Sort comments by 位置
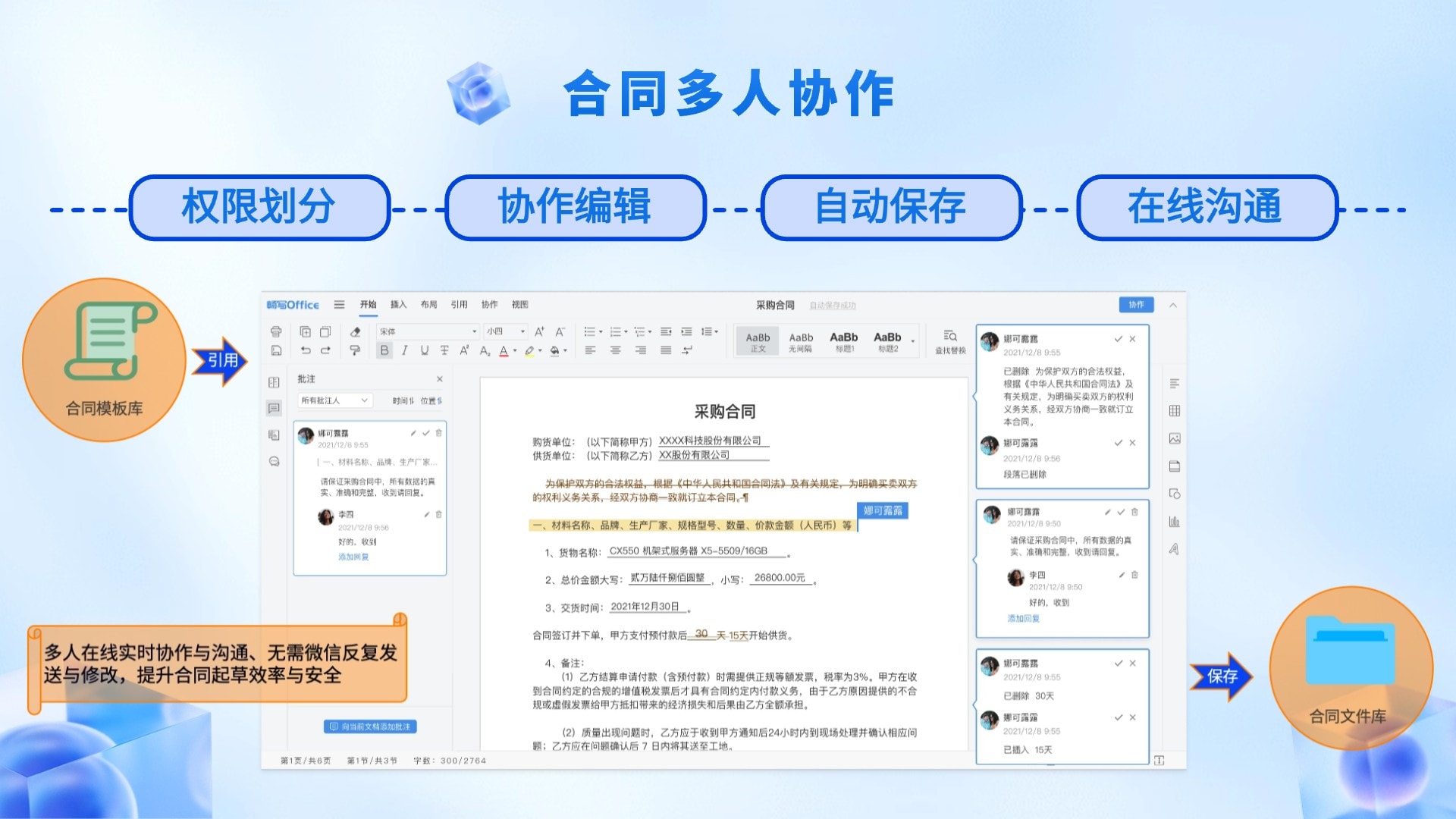The width and height of the screenshot is (1456, 819). [x=431, y=400]
